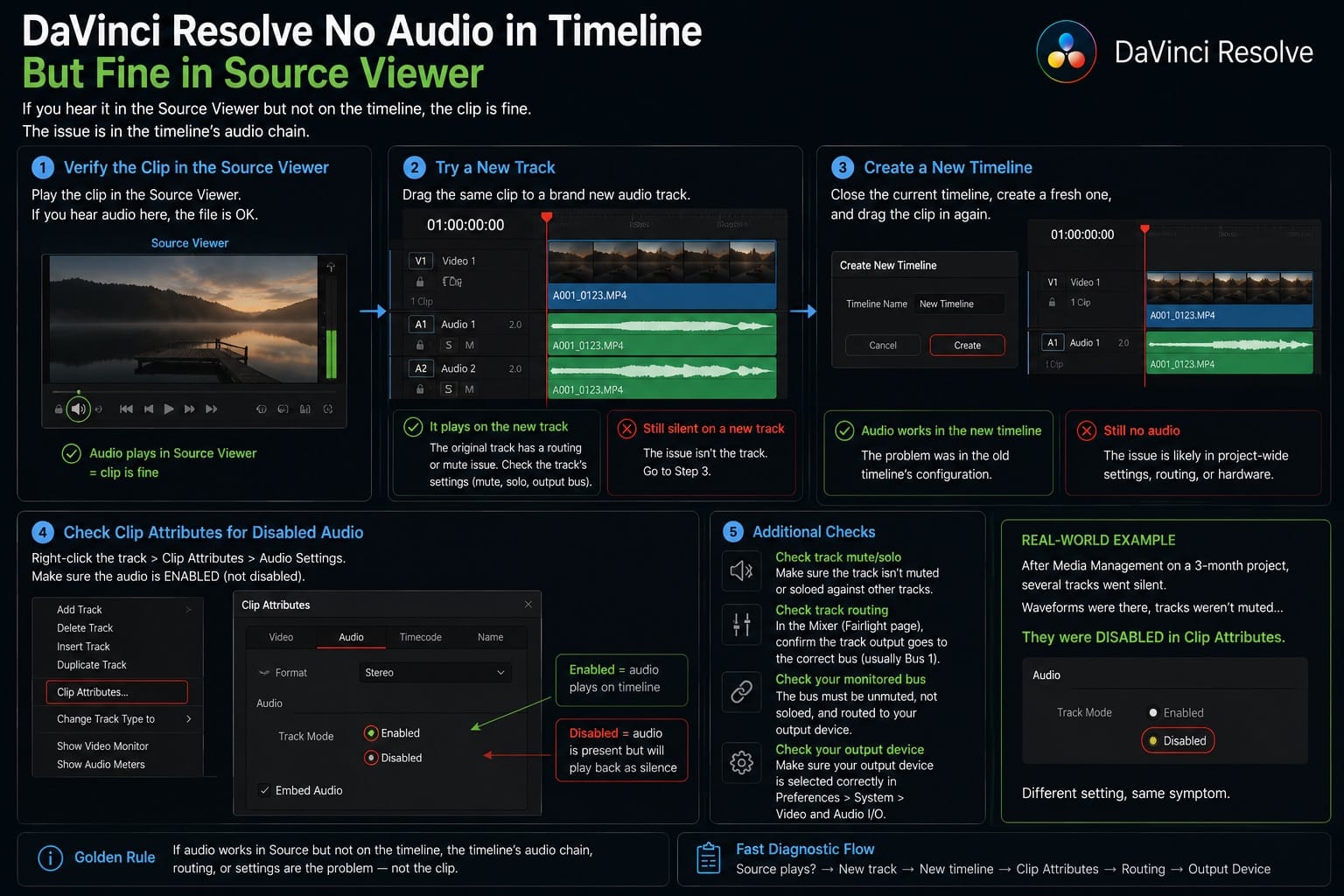The image size is (1344, 896).
Task: Click the red X beside Still no audio
Action: (x=1087, y=430)
